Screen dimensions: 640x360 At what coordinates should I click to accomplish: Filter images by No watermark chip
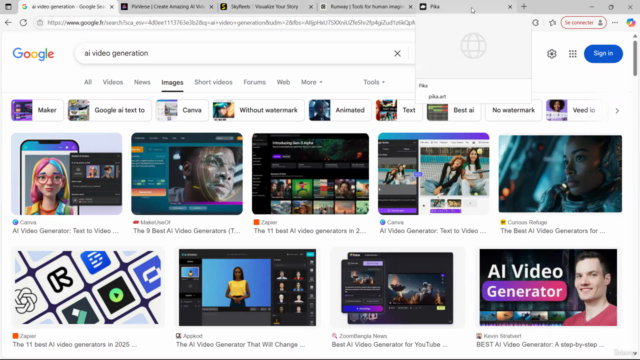click(x=513, y=110)
